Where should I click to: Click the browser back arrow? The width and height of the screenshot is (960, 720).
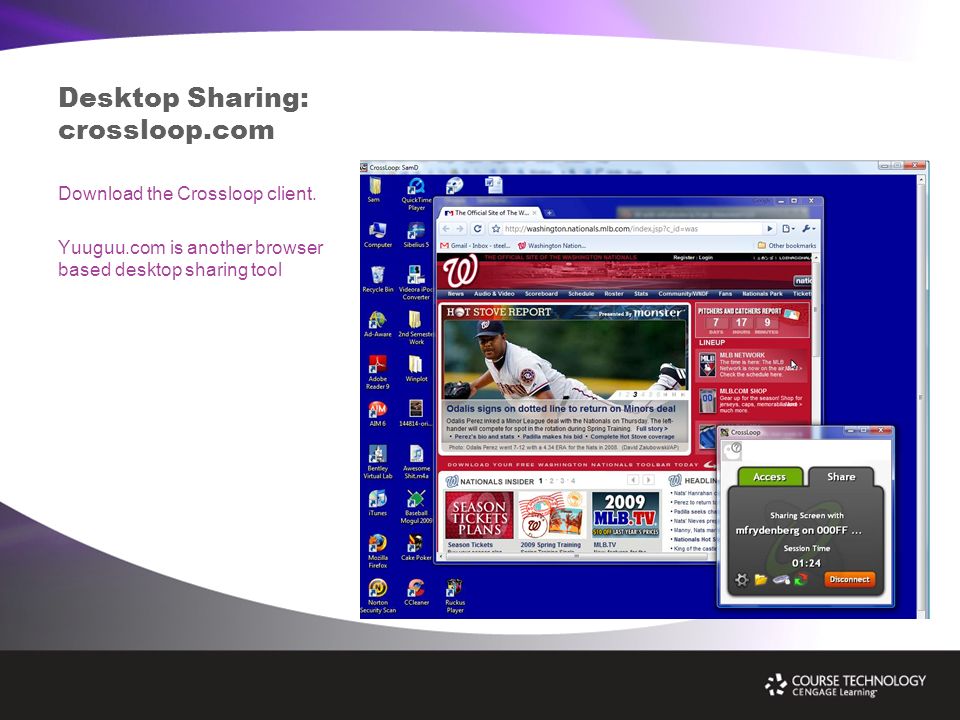(446, 228)
